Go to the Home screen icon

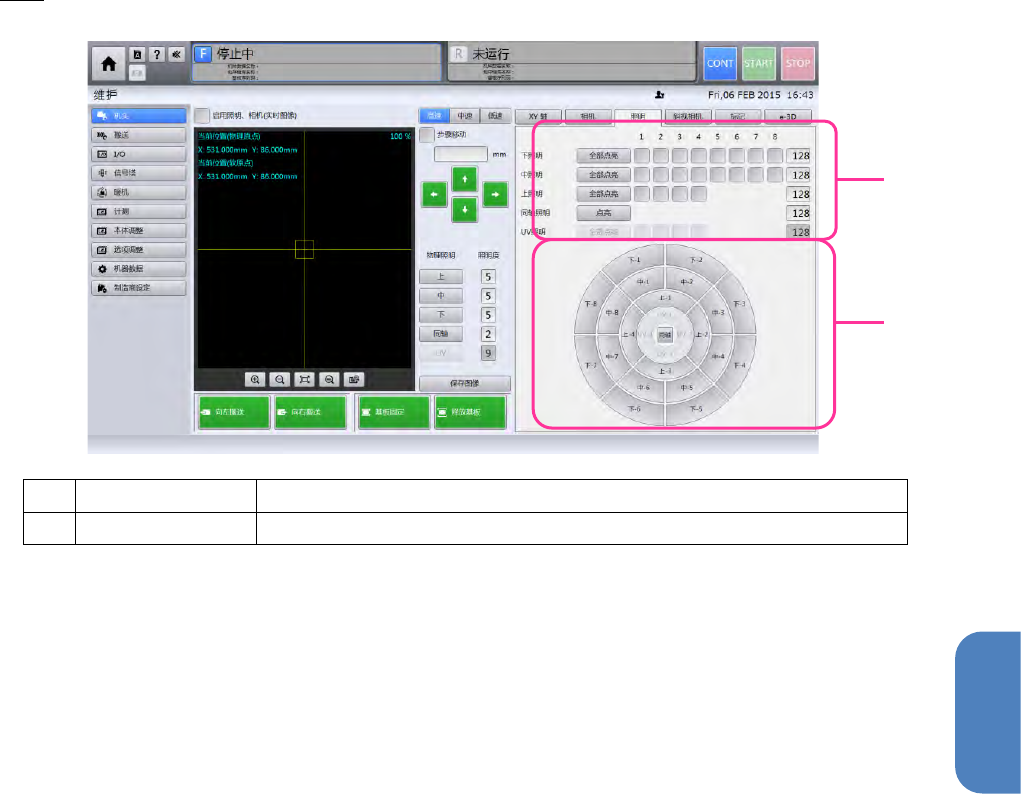108,64
